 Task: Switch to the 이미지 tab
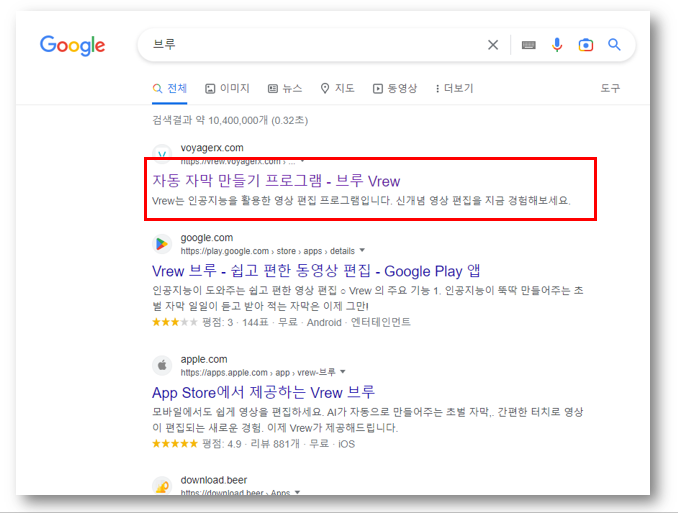tap(227, 88)
